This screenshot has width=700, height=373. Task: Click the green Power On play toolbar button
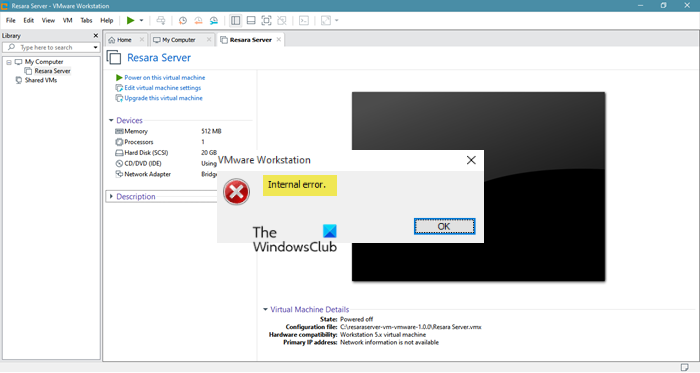tap(130, 21)
